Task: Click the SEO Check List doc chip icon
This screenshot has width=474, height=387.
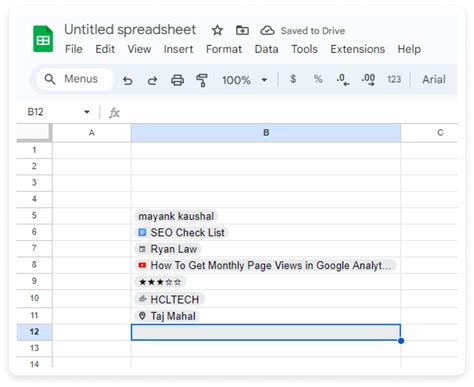Action: coord(142,232)
